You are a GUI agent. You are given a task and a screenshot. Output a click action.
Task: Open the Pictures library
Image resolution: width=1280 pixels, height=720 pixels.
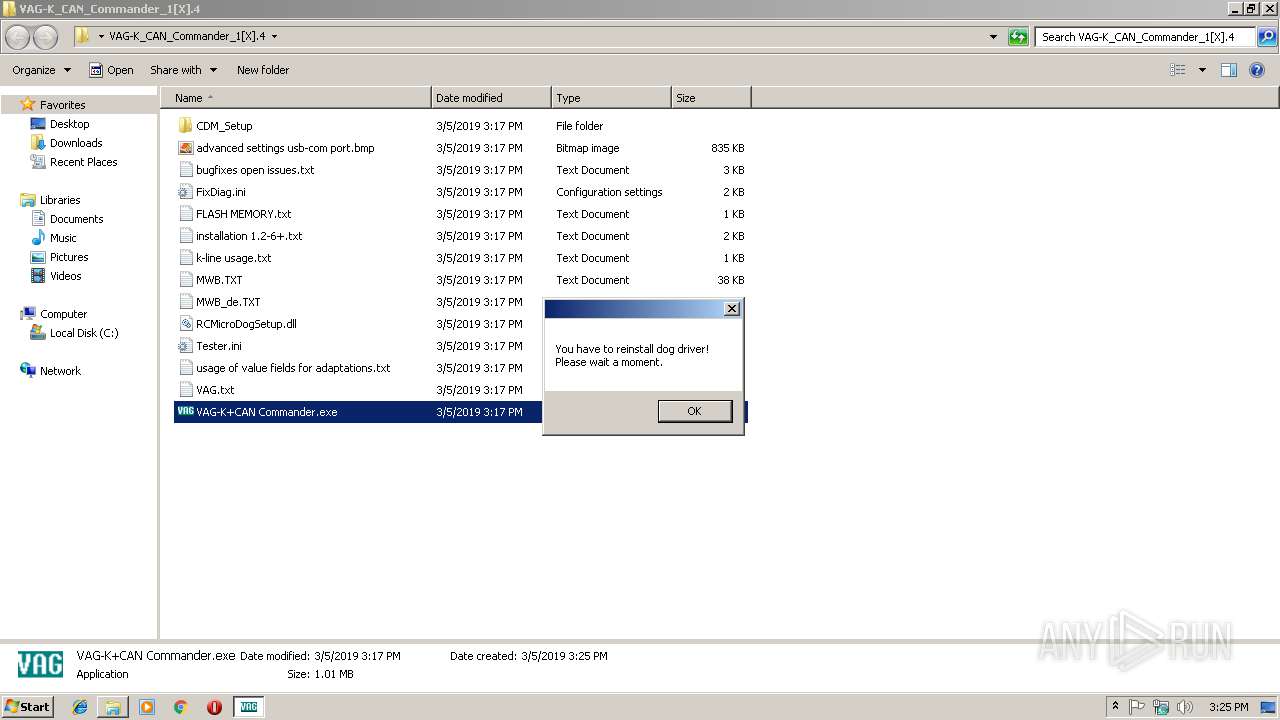[x=69, y=257]
